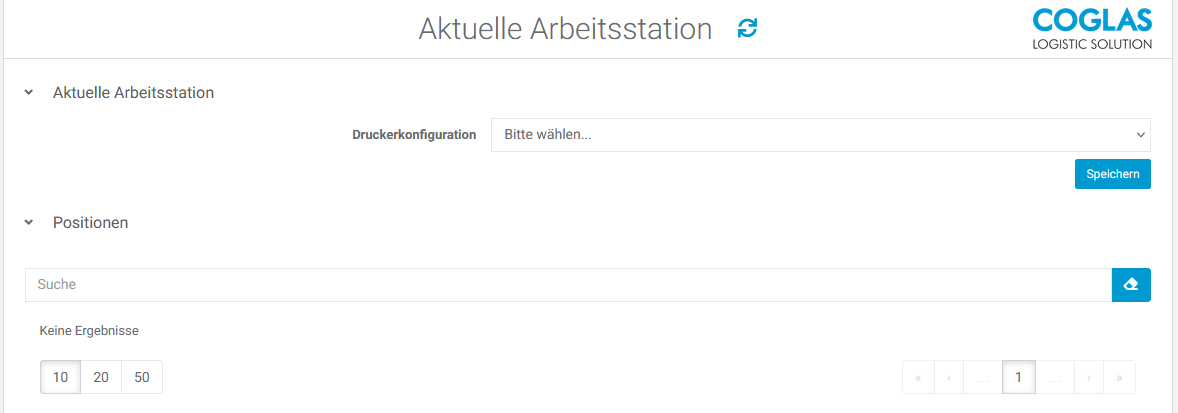Collapse the Positionen section chevron
The width and height of the screenshot is (1178, 413).
point(29,223)
